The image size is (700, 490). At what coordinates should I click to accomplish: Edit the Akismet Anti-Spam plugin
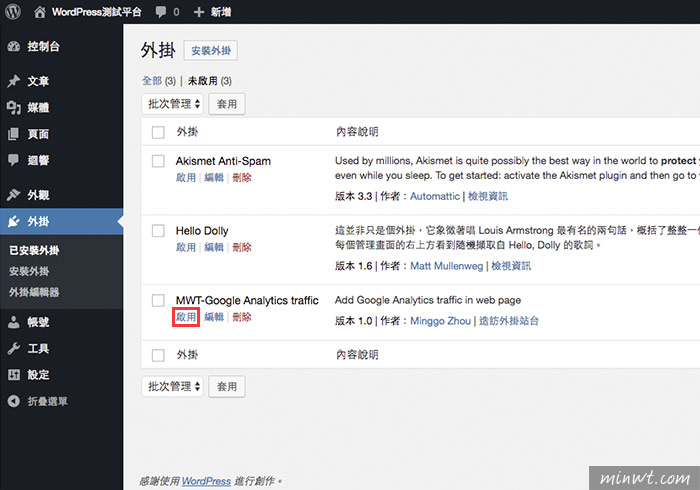(214, 178)
